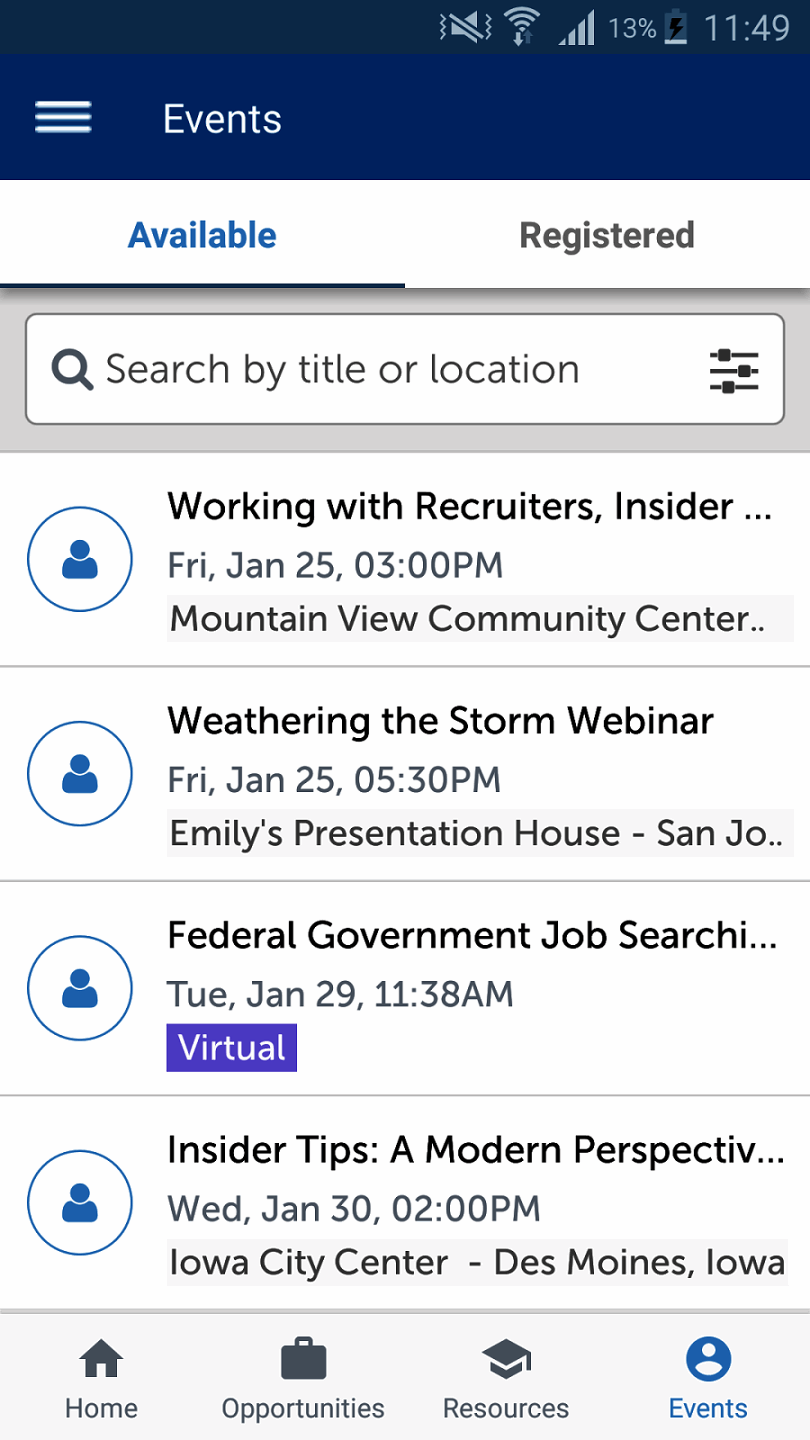Open Resources graduation cap icon
This screenshot has height=1440, width=810.
506,1360
